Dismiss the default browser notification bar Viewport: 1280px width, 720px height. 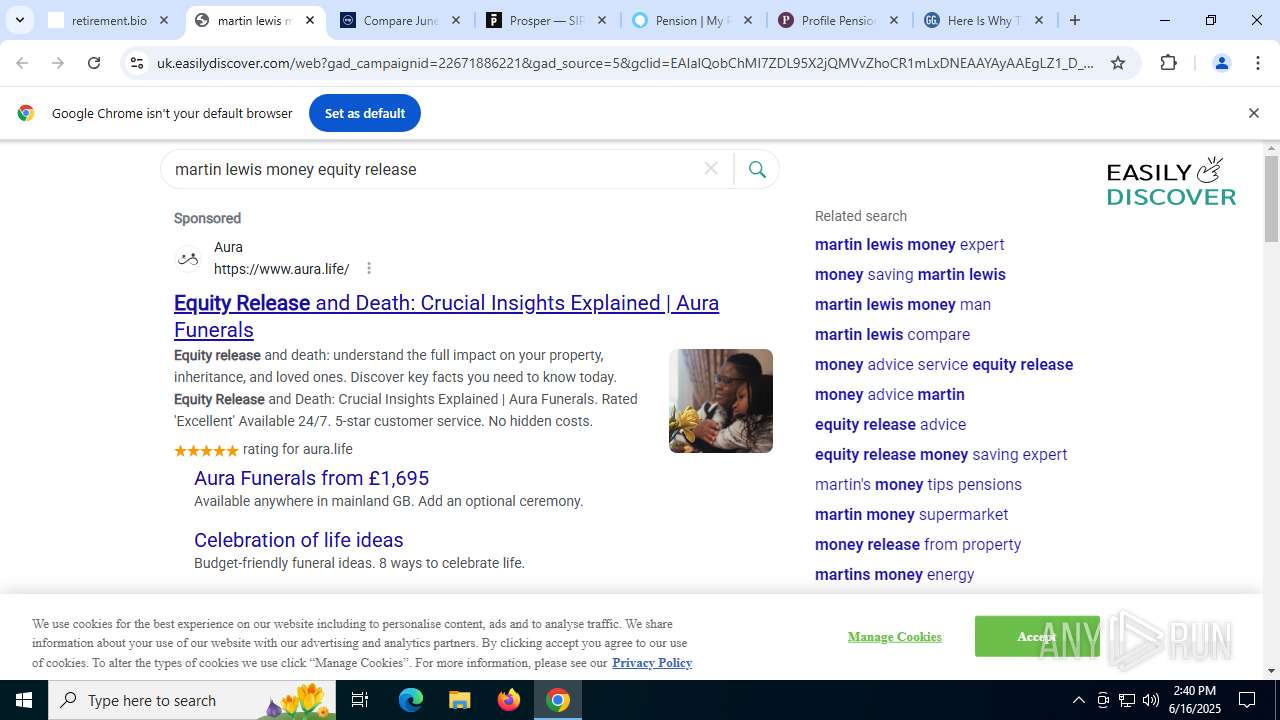coord(1253,113)
